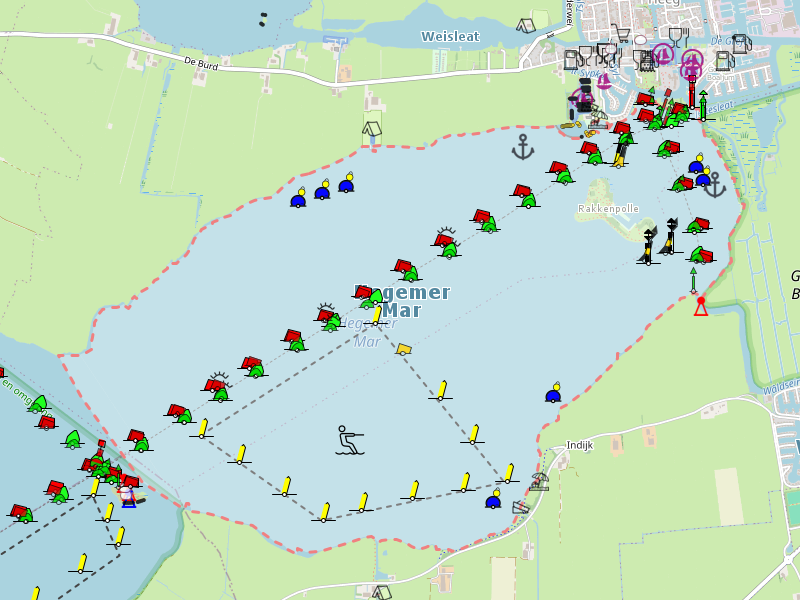Viewport: 800px width, 600px height.
Task: Click the fuel pump icon at far right
Action: [740, 43]
